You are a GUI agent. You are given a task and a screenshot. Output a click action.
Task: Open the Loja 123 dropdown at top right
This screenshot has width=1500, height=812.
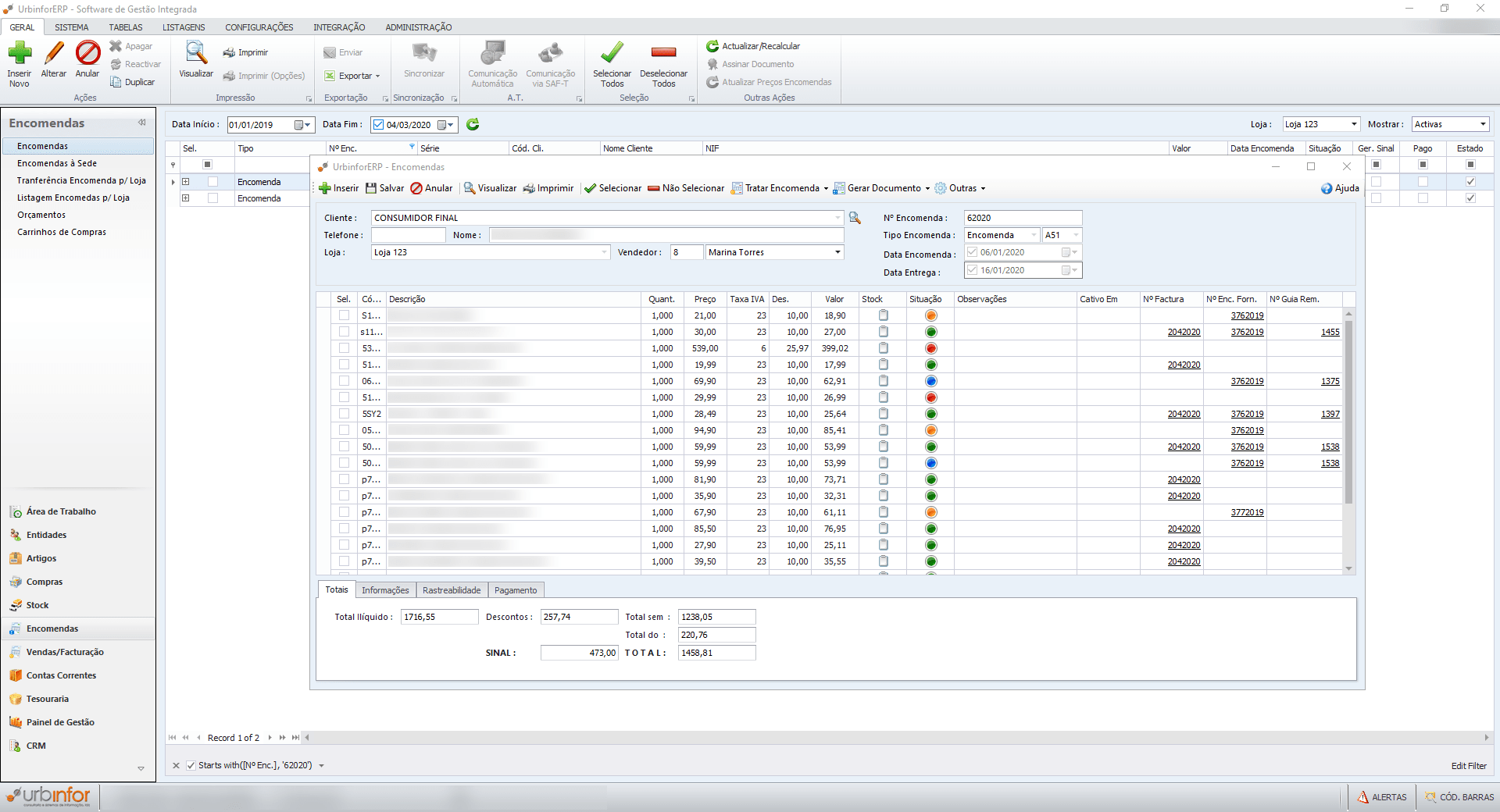coord(1353,124)
